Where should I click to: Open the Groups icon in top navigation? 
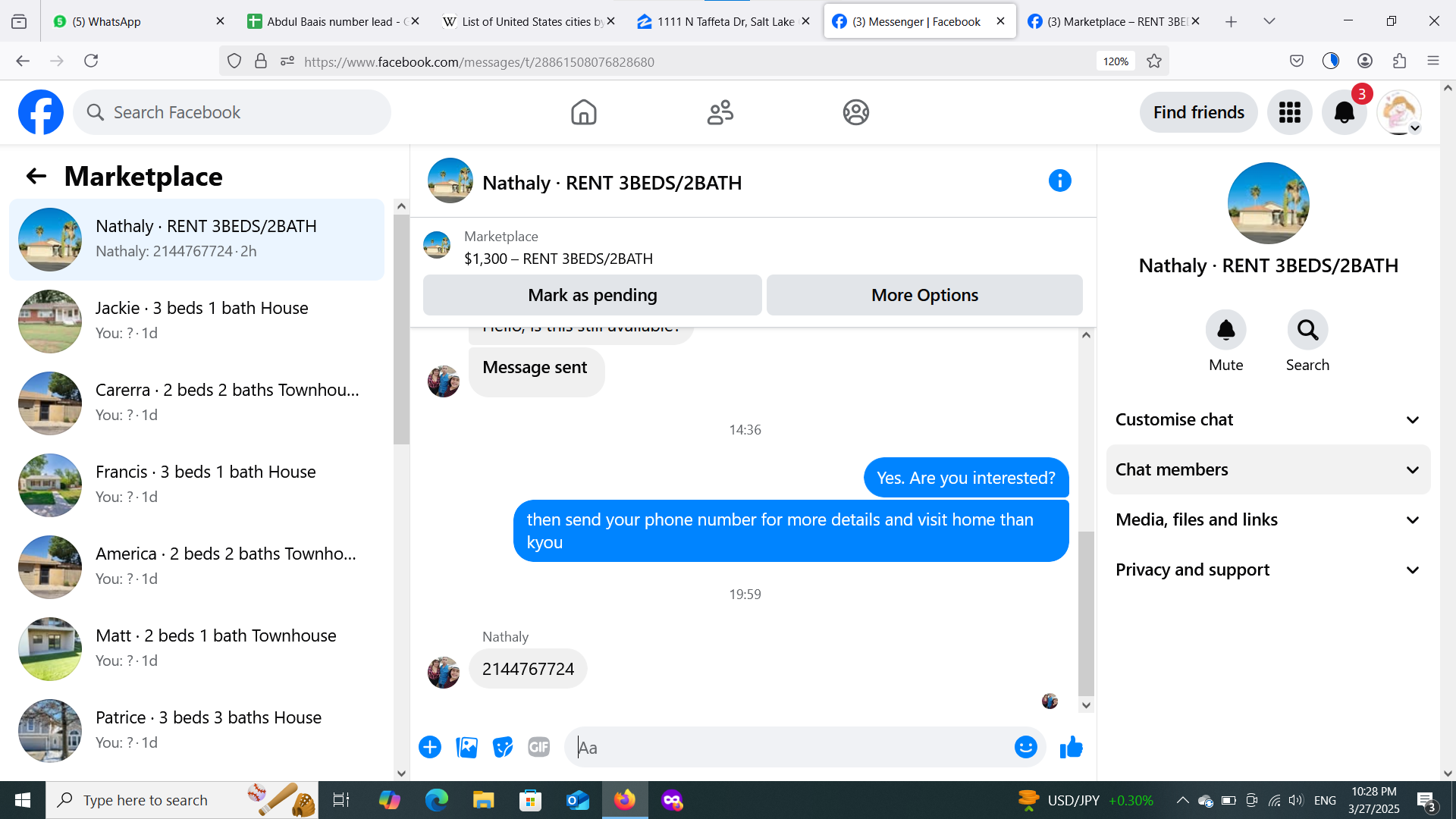point(856,112)
